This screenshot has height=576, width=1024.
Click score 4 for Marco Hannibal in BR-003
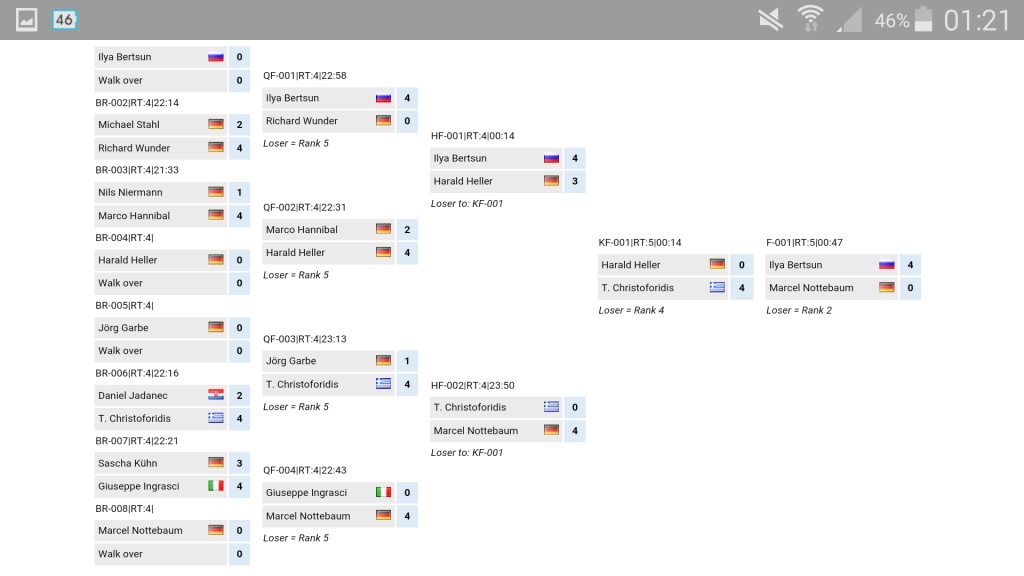(239, 216)
